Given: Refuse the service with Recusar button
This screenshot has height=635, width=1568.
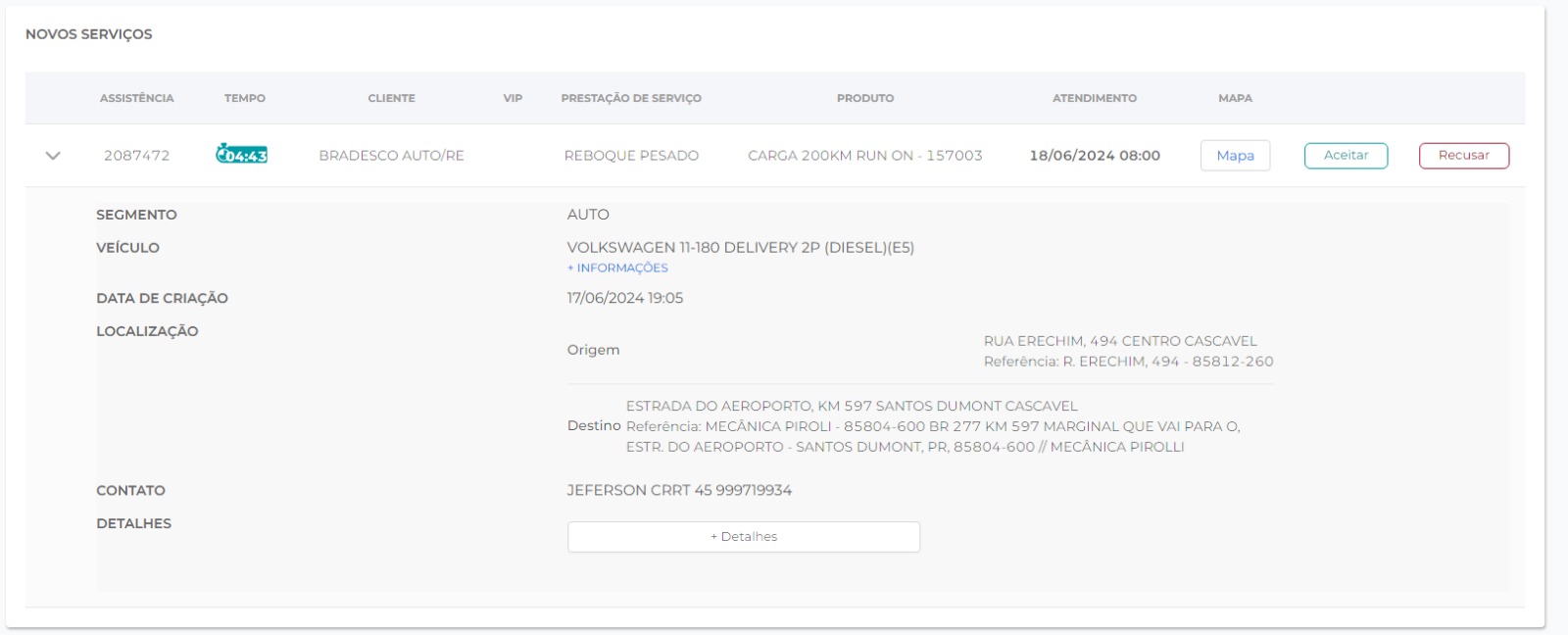Looking at the screenshot, I should click(x=1464, y=156).
